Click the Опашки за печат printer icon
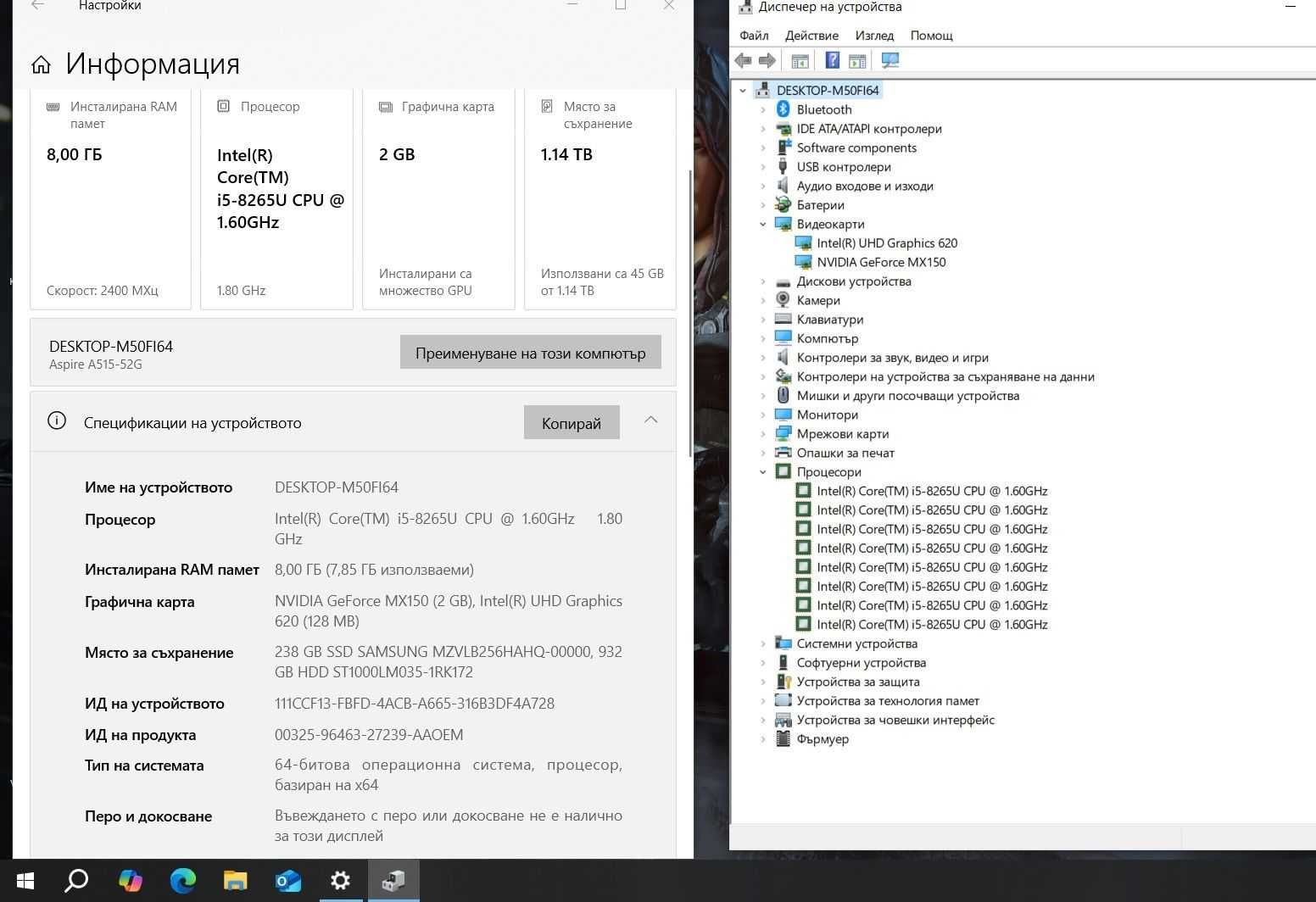Screen dimensions: 1316x902 (783, 453)
